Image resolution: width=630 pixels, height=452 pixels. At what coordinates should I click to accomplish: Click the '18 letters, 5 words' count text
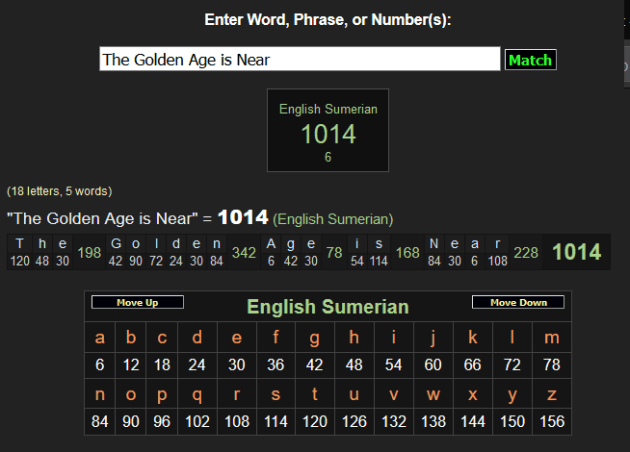pos(59,191)
